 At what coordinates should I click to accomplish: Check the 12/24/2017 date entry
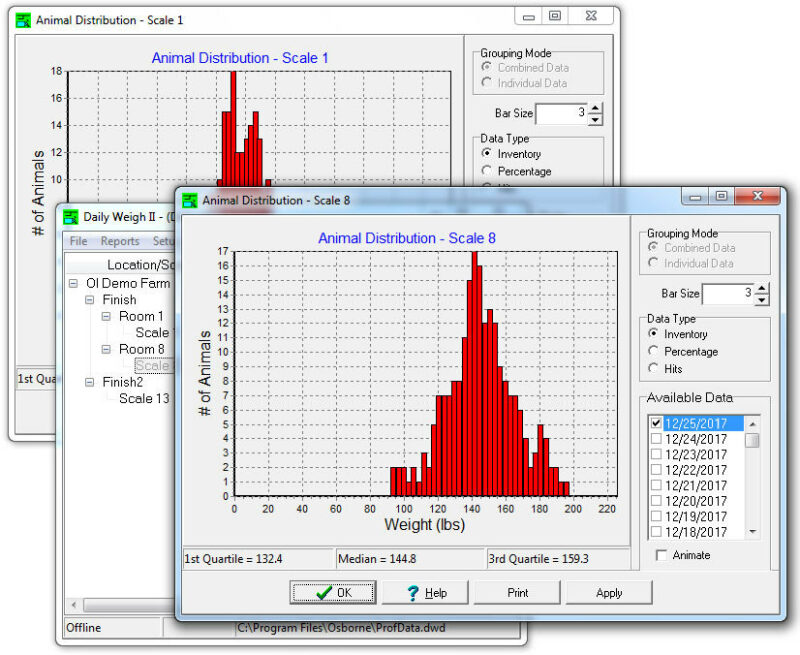[x=654, y=438]
